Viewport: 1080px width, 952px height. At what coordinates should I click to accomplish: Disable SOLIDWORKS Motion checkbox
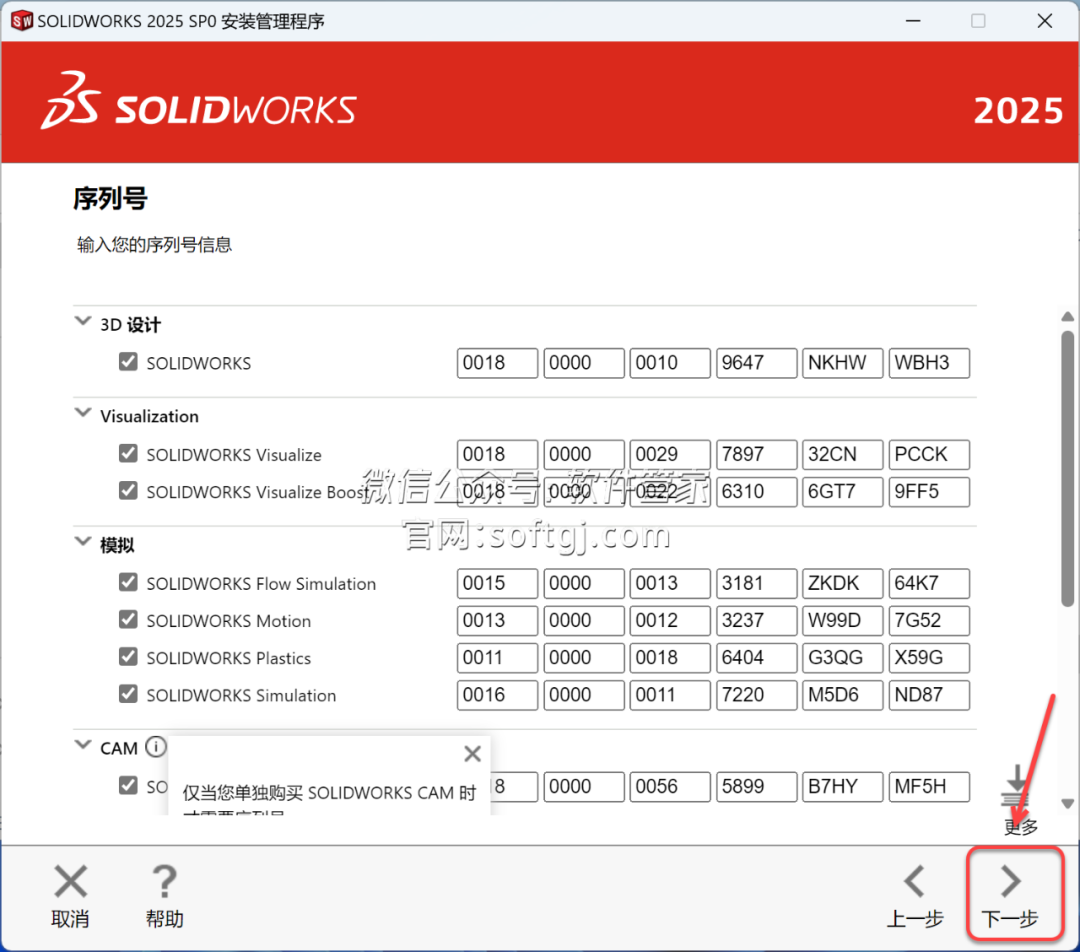128,619
